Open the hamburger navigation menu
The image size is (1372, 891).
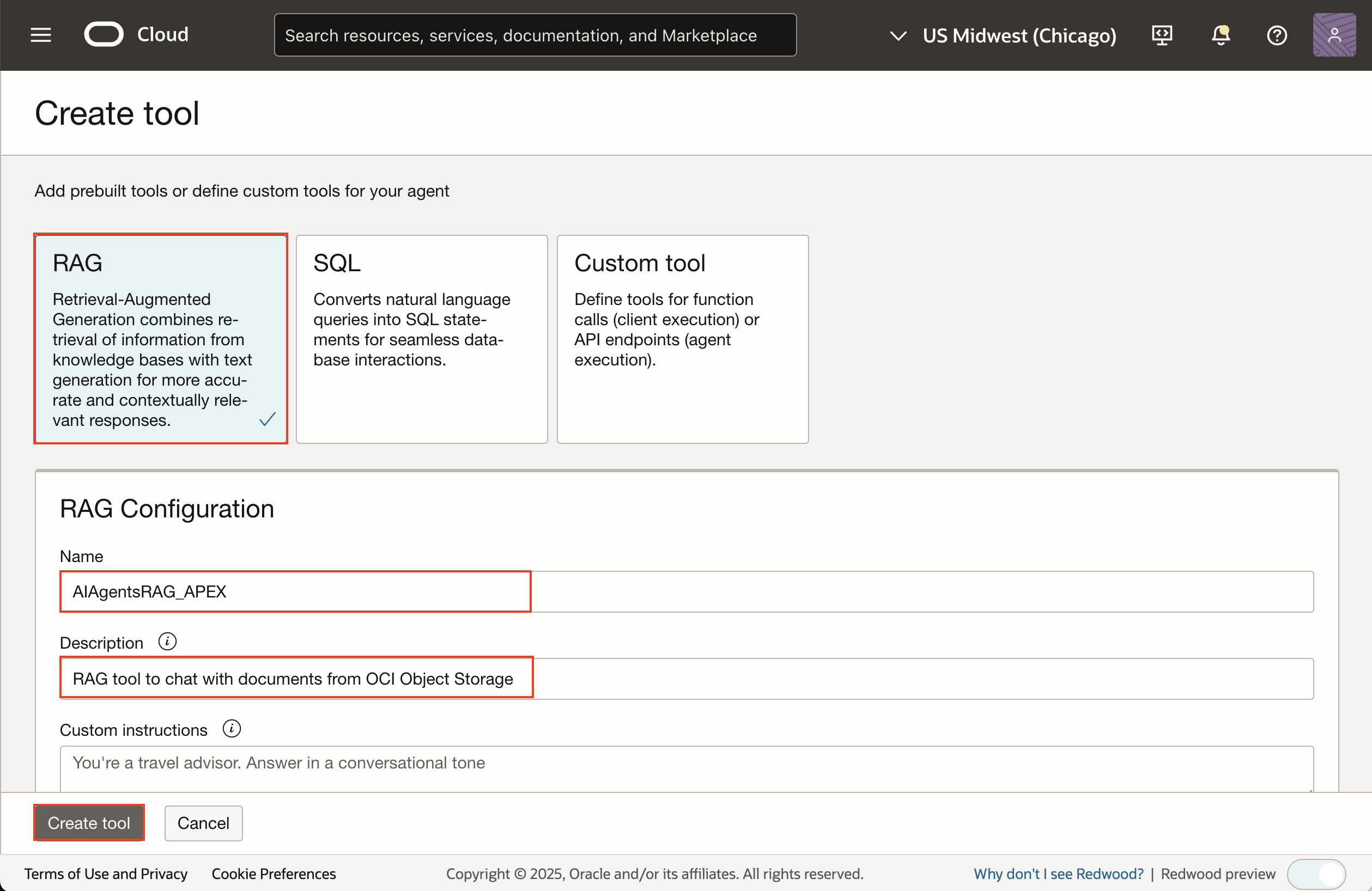[41, 35]
